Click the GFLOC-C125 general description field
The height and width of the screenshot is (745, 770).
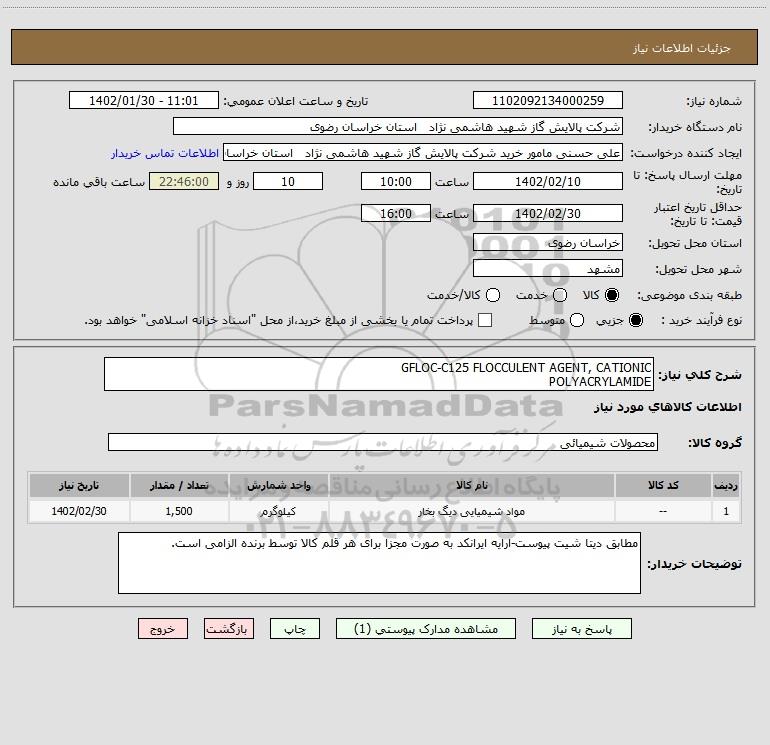pos(379,374)
